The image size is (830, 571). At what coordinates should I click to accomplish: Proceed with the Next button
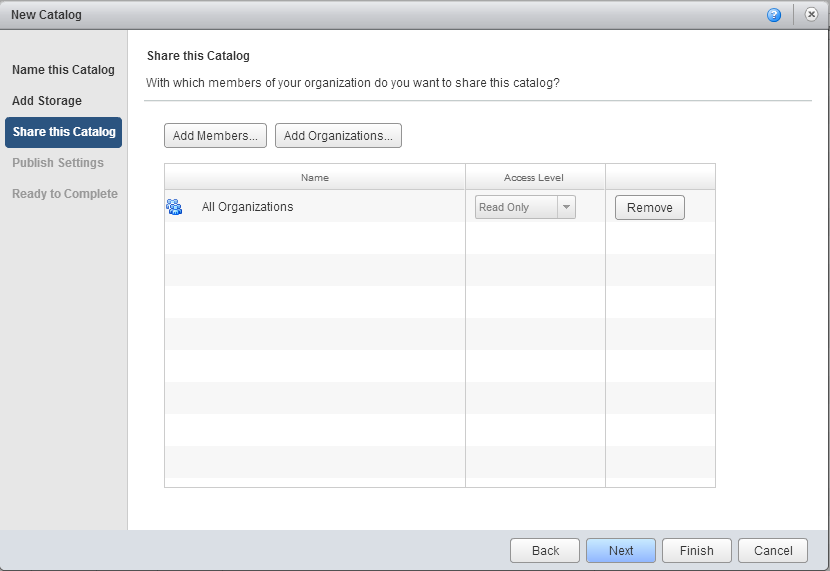(620, 550)
